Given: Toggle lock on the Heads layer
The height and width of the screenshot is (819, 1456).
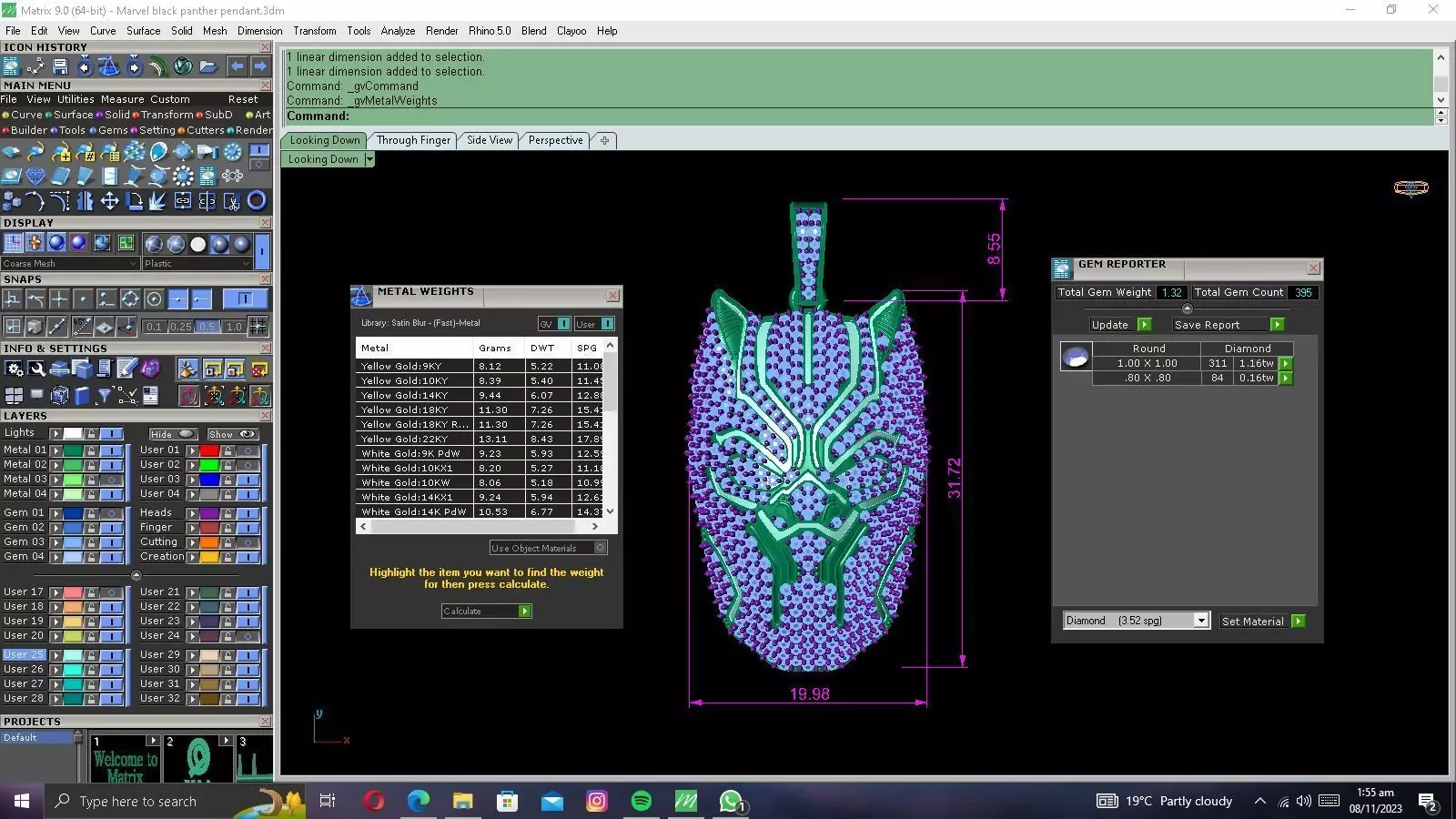Looking at the screenshot, I should coord(227,513).
